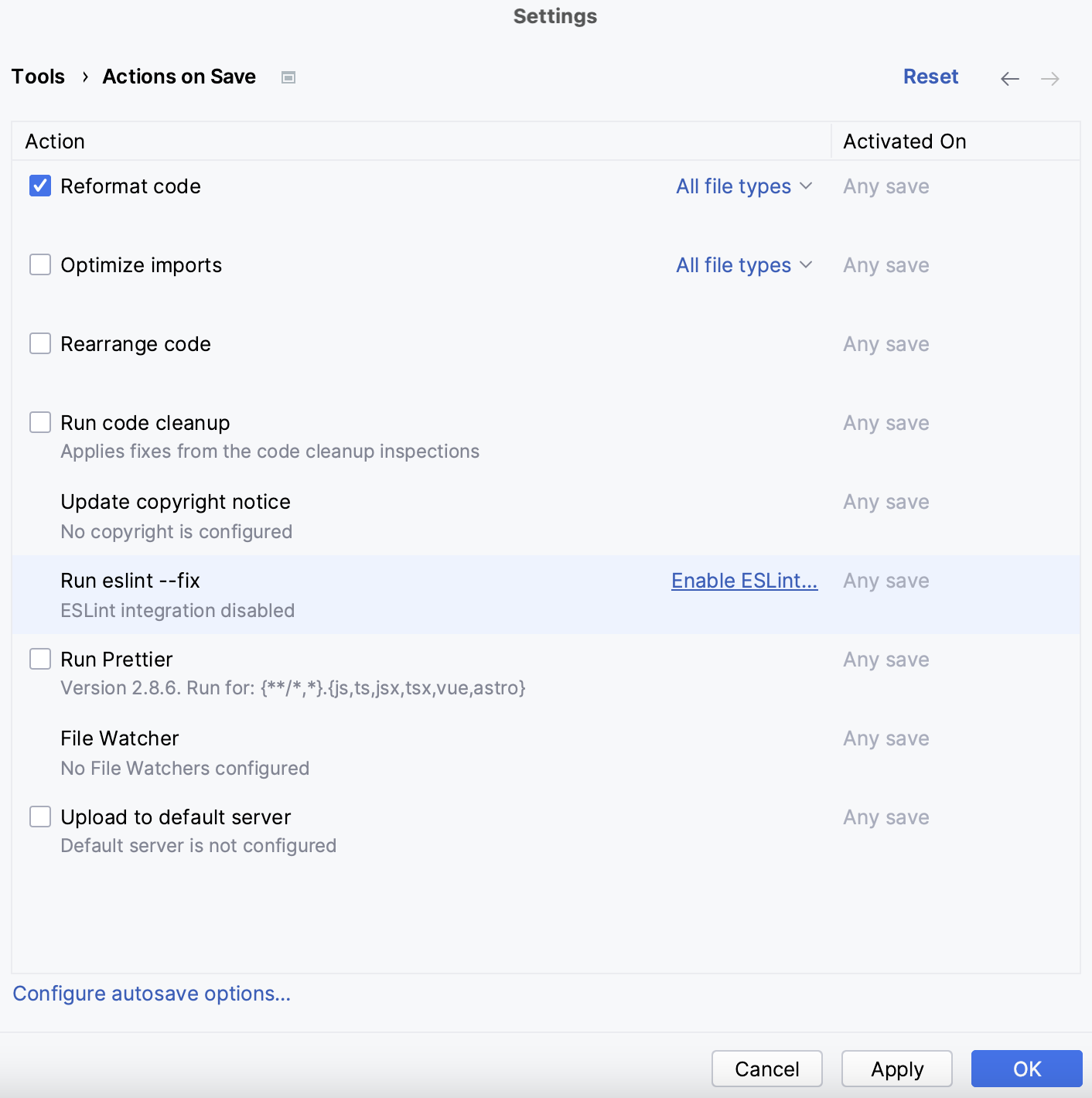
Task: Confirm settings with OK
Action: coord(1026,1069)
